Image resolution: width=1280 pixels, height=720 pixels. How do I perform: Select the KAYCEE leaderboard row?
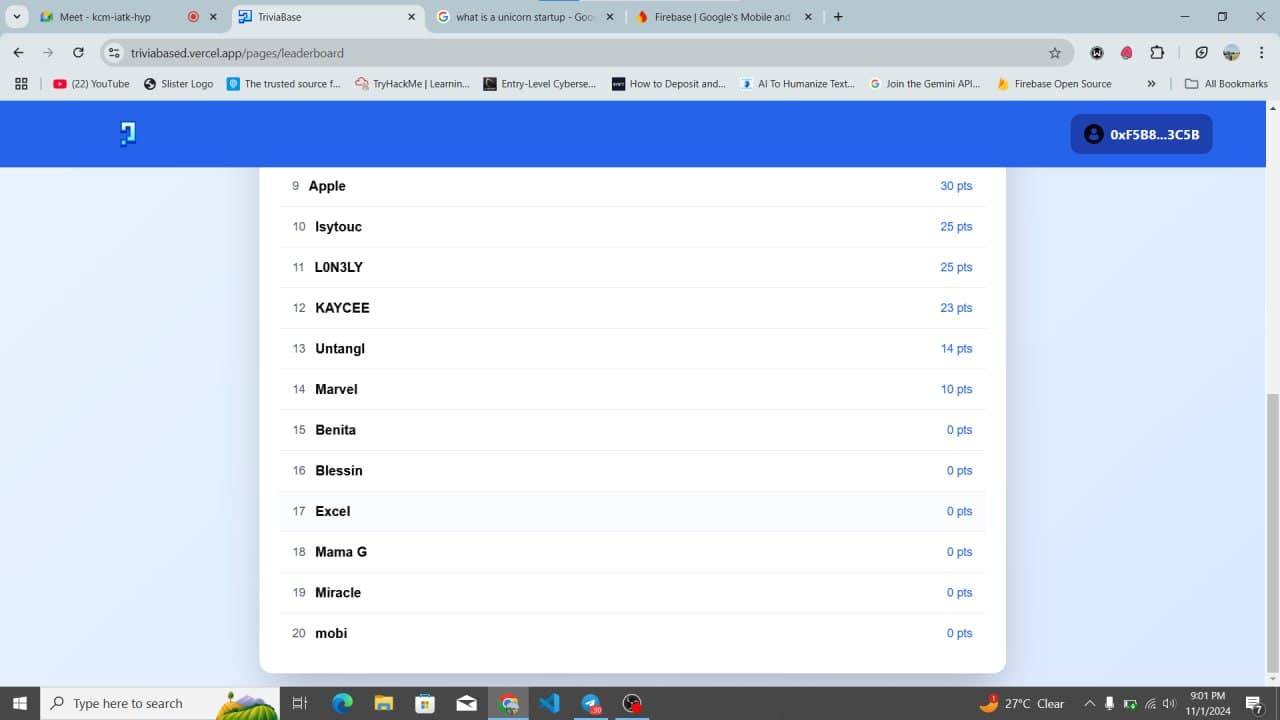pos(632,308)
